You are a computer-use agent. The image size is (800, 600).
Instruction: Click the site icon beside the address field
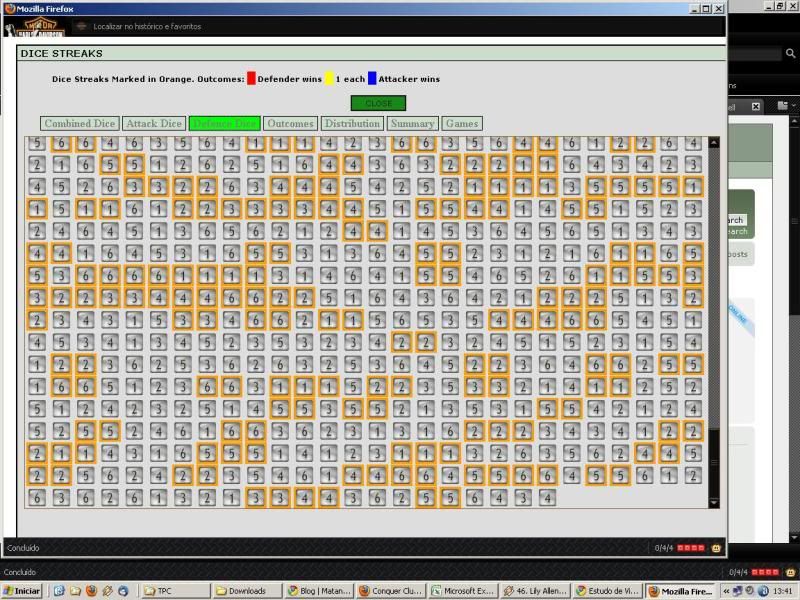pos(81,26)
